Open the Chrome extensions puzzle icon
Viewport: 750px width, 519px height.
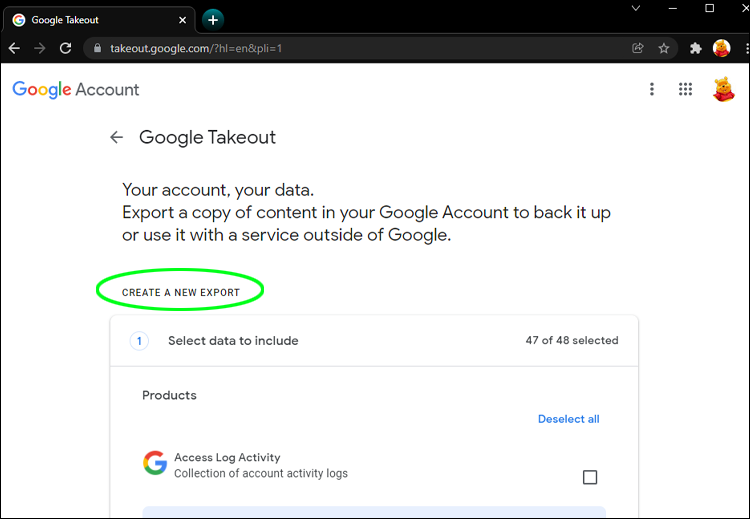(696, 48)
